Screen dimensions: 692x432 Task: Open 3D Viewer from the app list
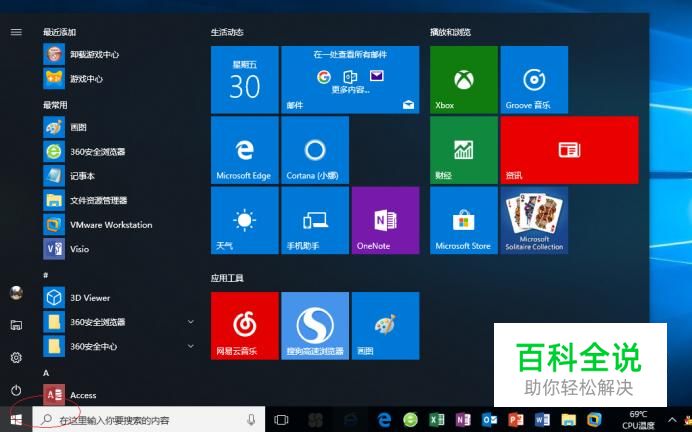tap(119, 298)
